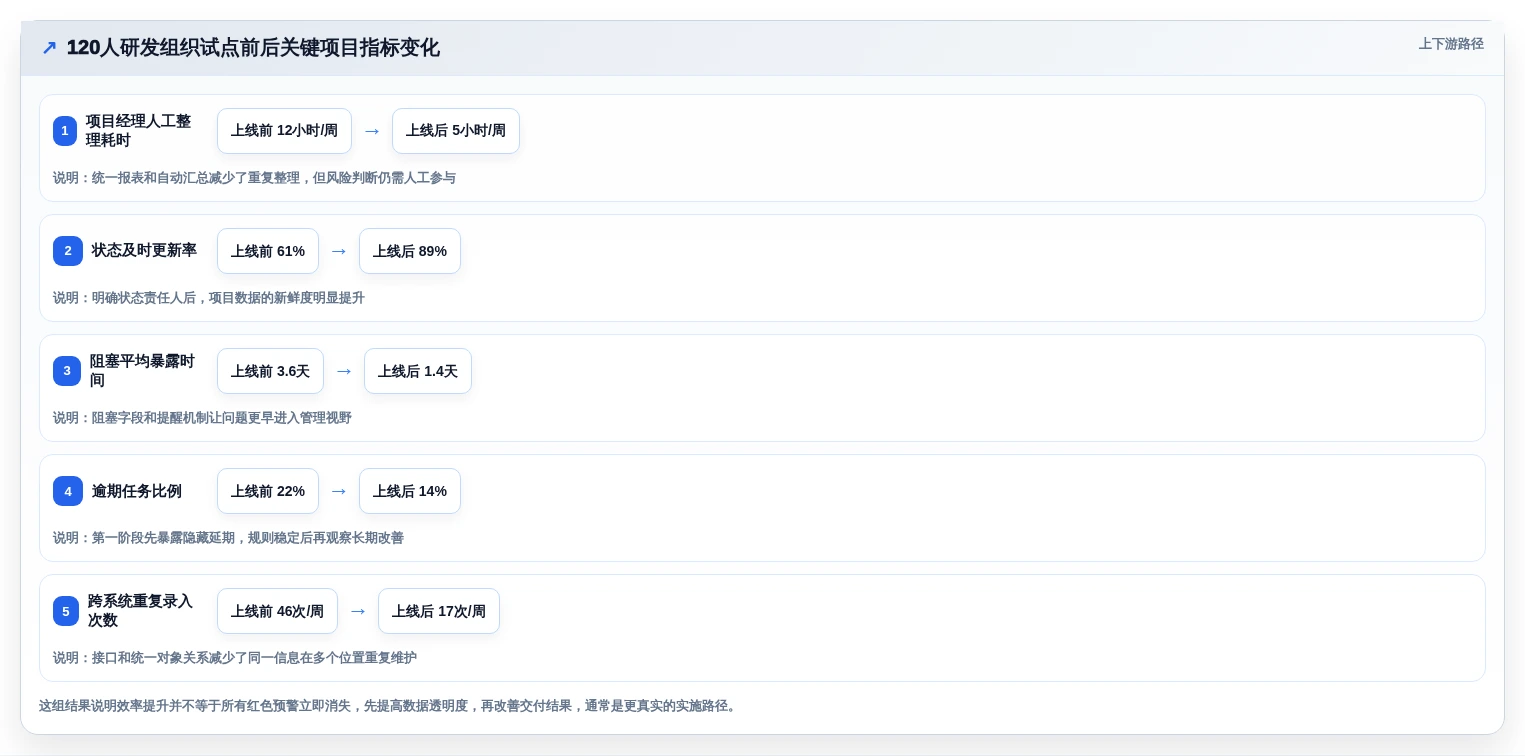The width and height of the screenshot is (1525, 756).
Task: Click the arrow between 3.6天 and 1.4天
Action: point(344,371)
